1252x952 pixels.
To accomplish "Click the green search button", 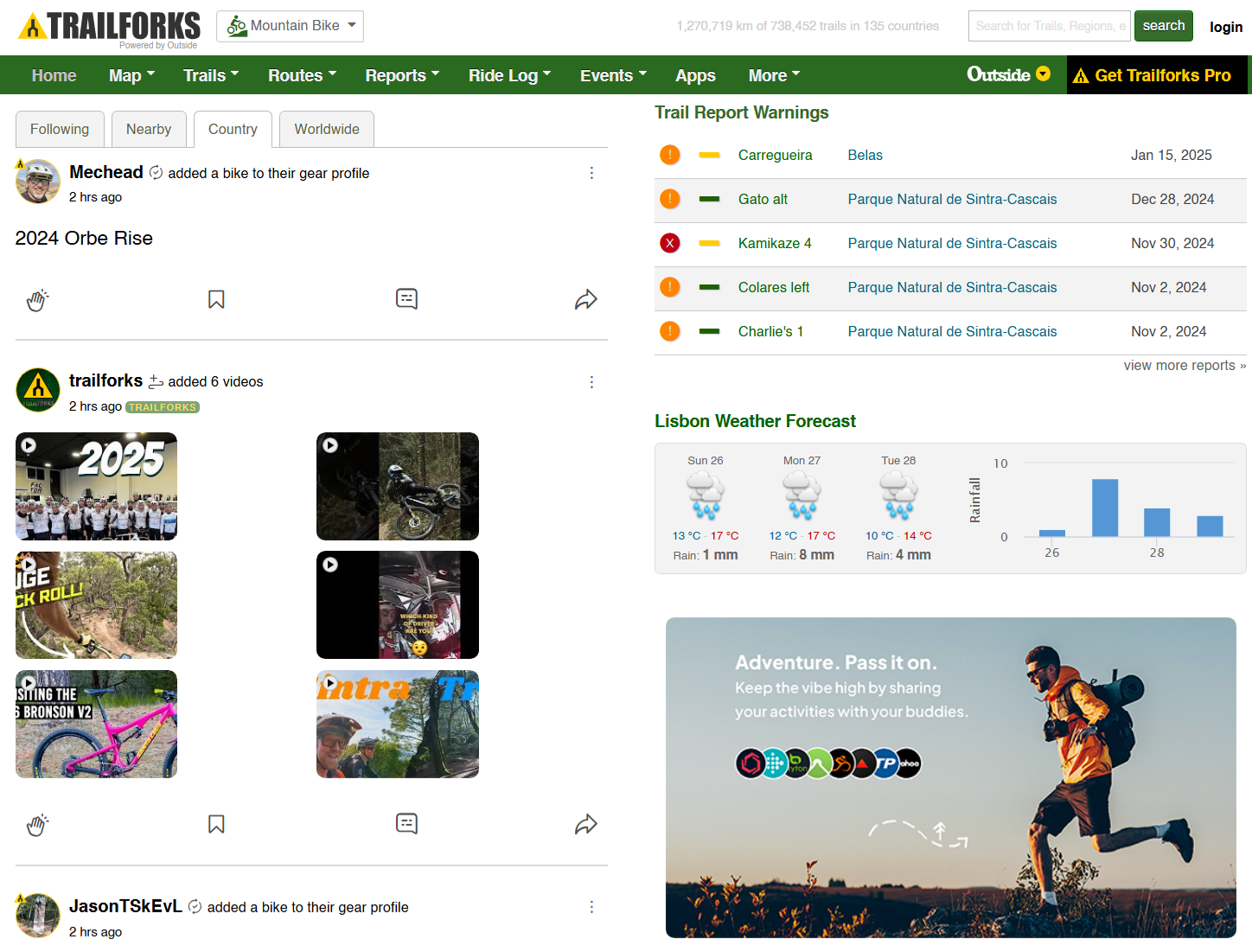I will [x=1164, y=26].
